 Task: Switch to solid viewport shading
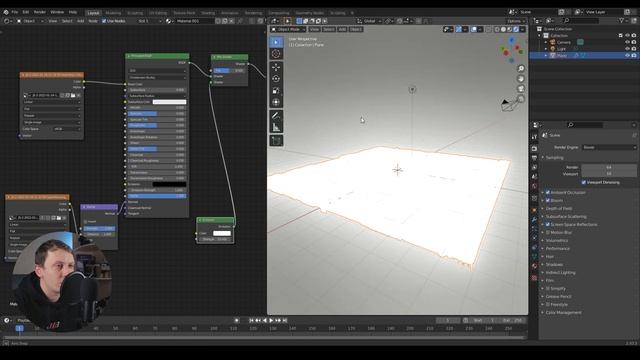point(503,29)
